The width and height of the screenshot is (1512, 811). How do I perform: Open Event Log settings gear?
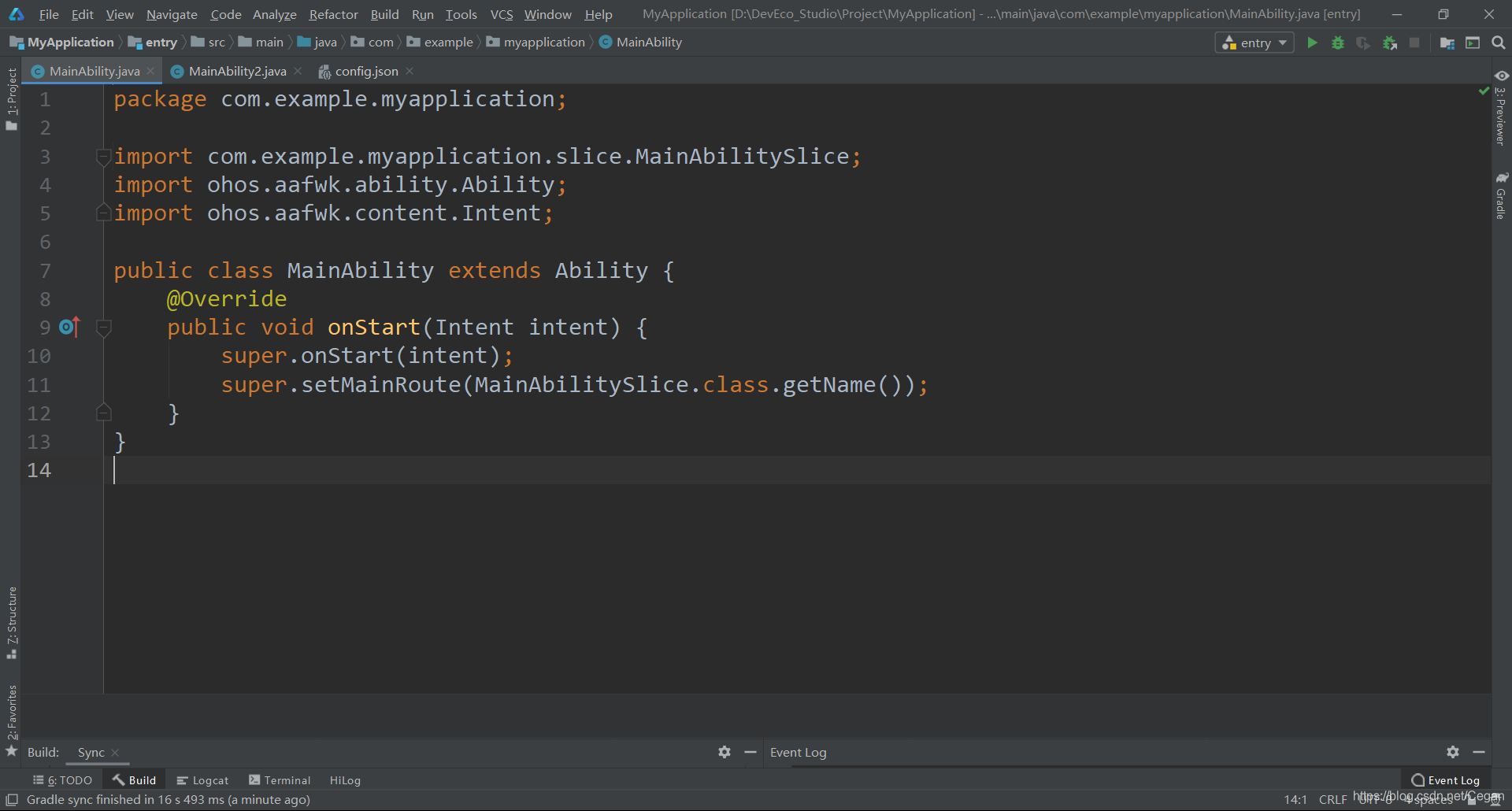click(1453, 752)
